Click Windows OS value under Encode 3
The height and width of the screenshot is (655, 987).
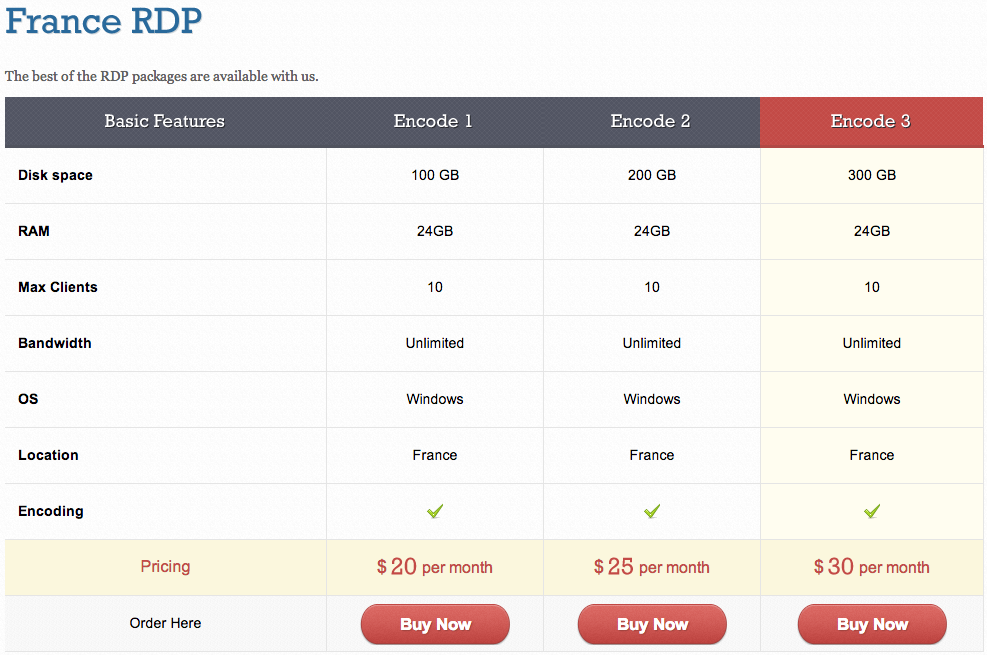click(872, 399)
